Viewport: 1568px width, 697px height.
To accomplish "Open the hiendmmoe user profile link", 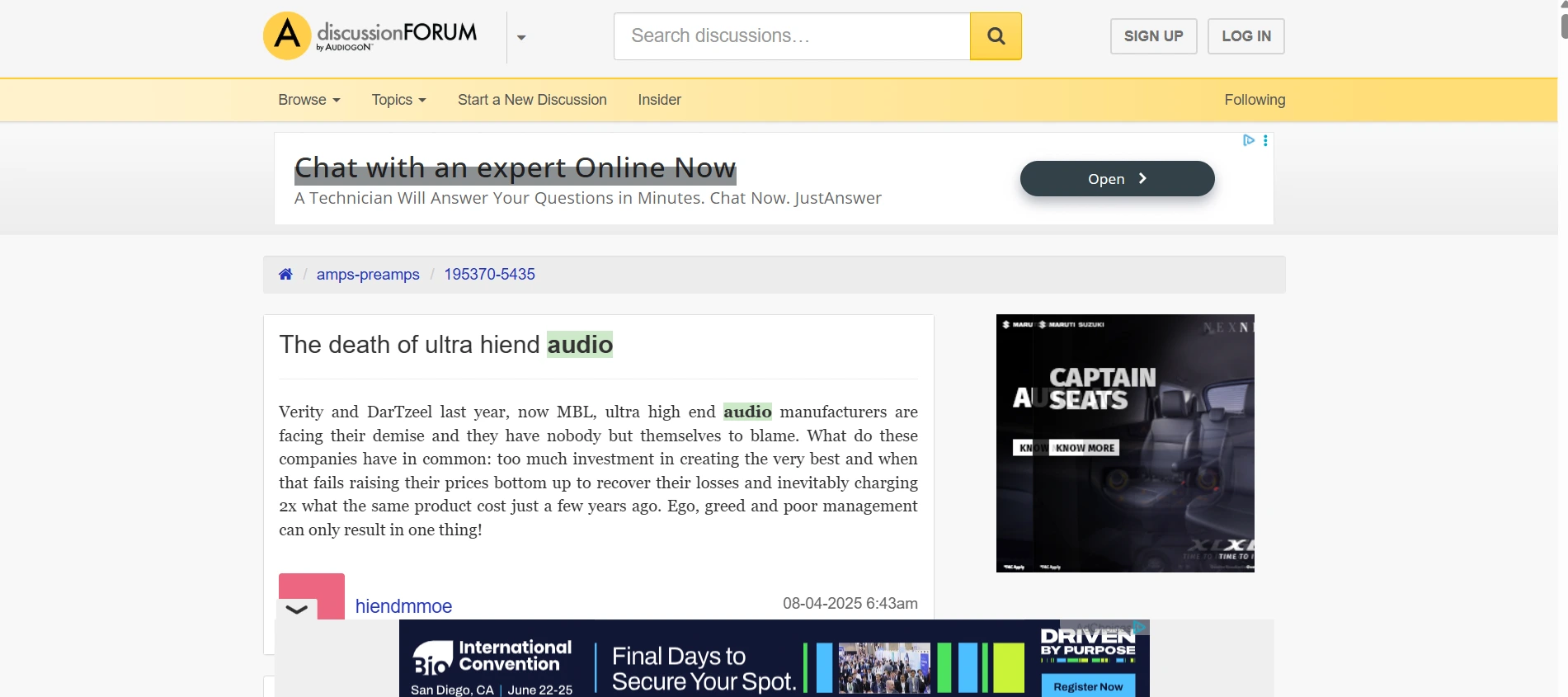I will pos(403,606).
